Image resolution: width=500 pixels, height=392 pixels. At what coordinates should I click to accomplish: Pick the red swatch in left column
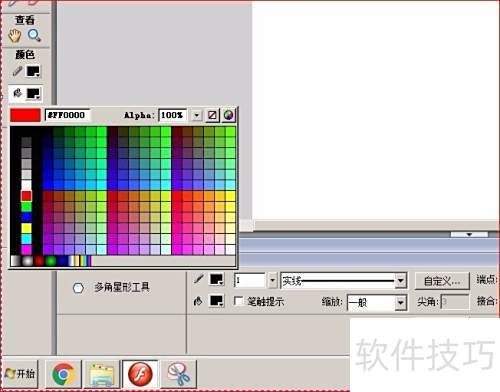[26, 196]
